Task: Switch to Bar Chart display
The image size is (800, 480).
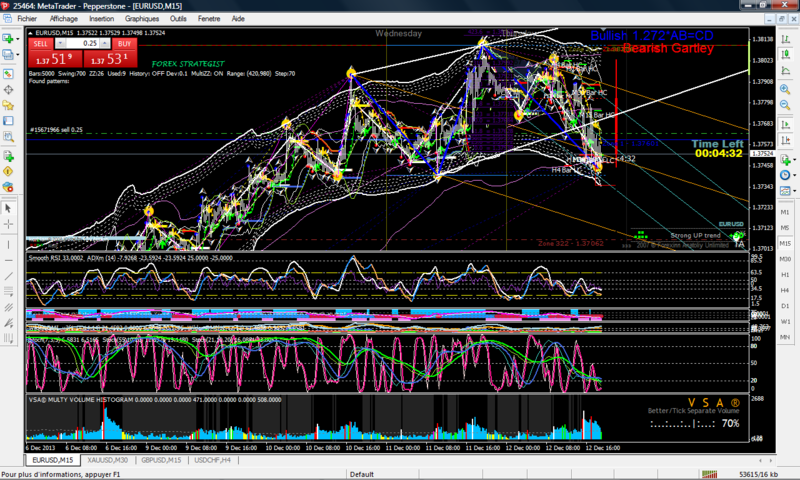Action: tap(786, 39)
